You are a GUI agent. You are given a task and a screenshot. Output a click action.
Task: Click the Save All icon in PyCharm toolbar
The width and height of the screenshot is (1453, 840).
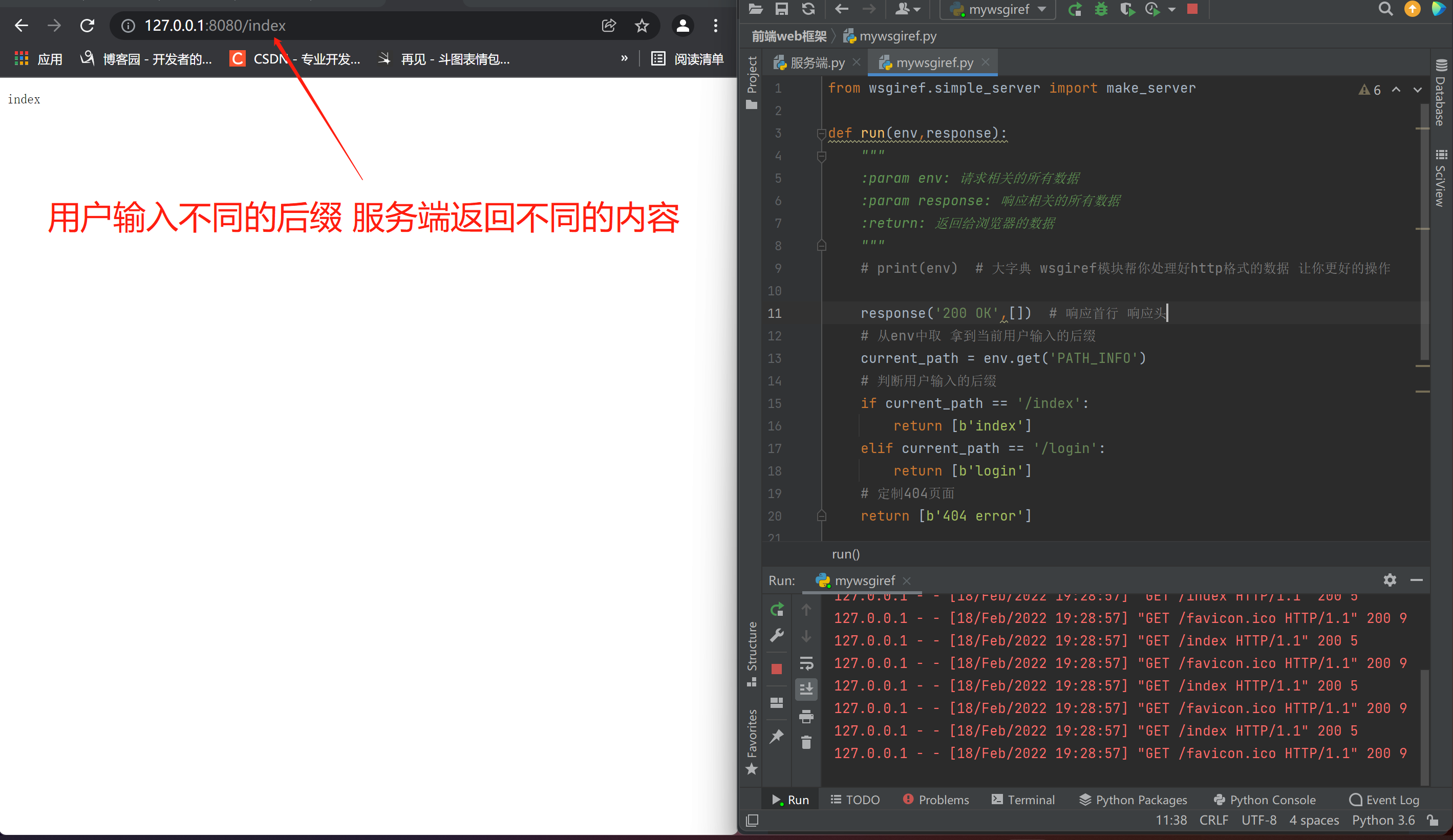782,9
